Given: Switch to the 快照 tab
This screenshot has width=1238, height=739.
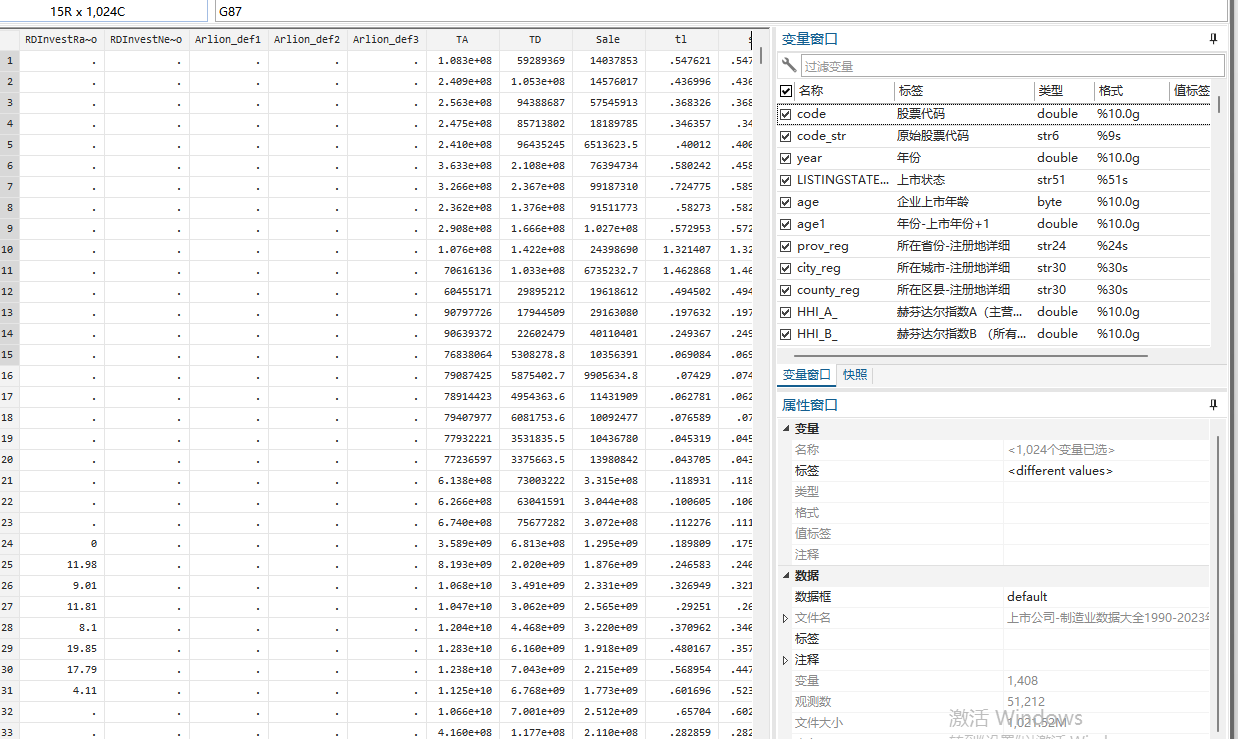Looking at the screenshot, I should click(x=855, y=375).
